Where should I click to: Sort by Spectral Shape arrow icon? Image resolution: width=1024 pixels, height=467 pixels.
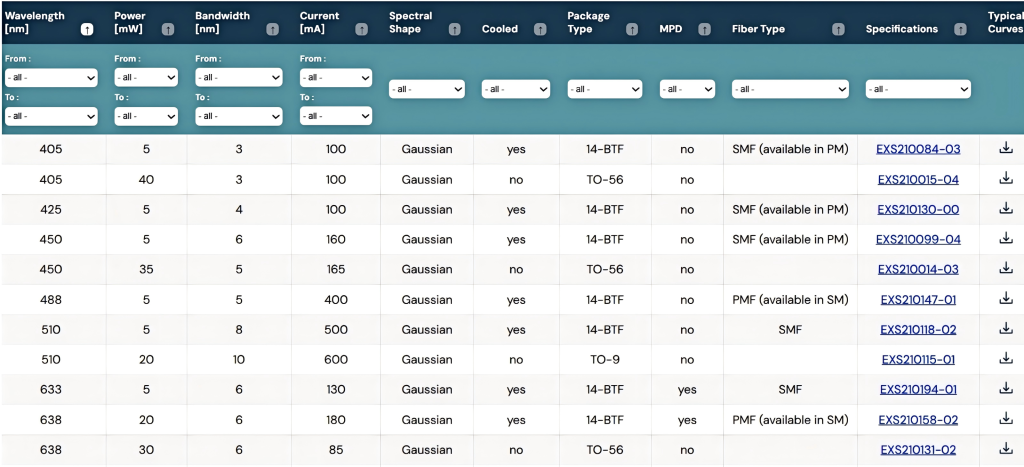click(455, 29)
